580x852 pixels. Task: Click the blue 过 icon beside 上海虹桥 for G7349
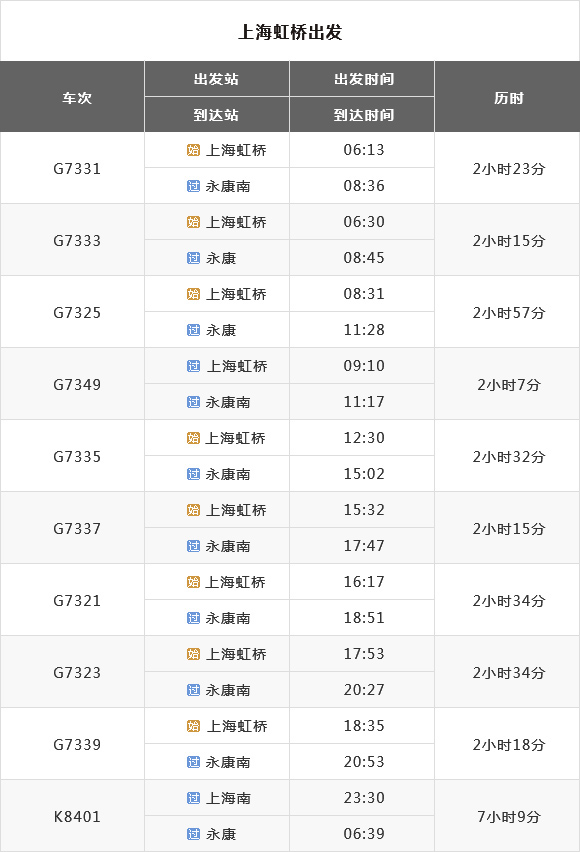(x=193, y=366)
